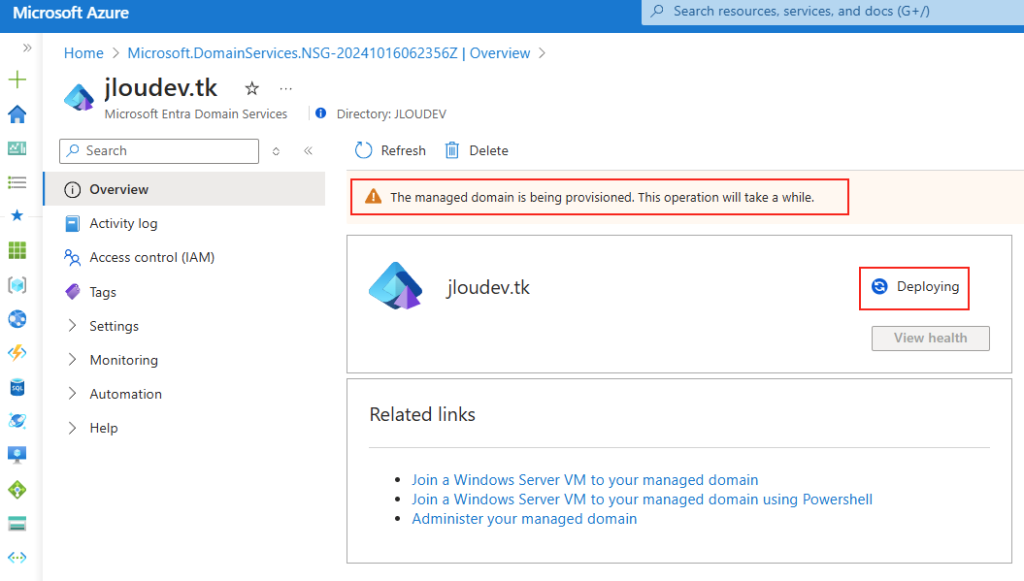Open SQL databases icon in sidebar

17,387
